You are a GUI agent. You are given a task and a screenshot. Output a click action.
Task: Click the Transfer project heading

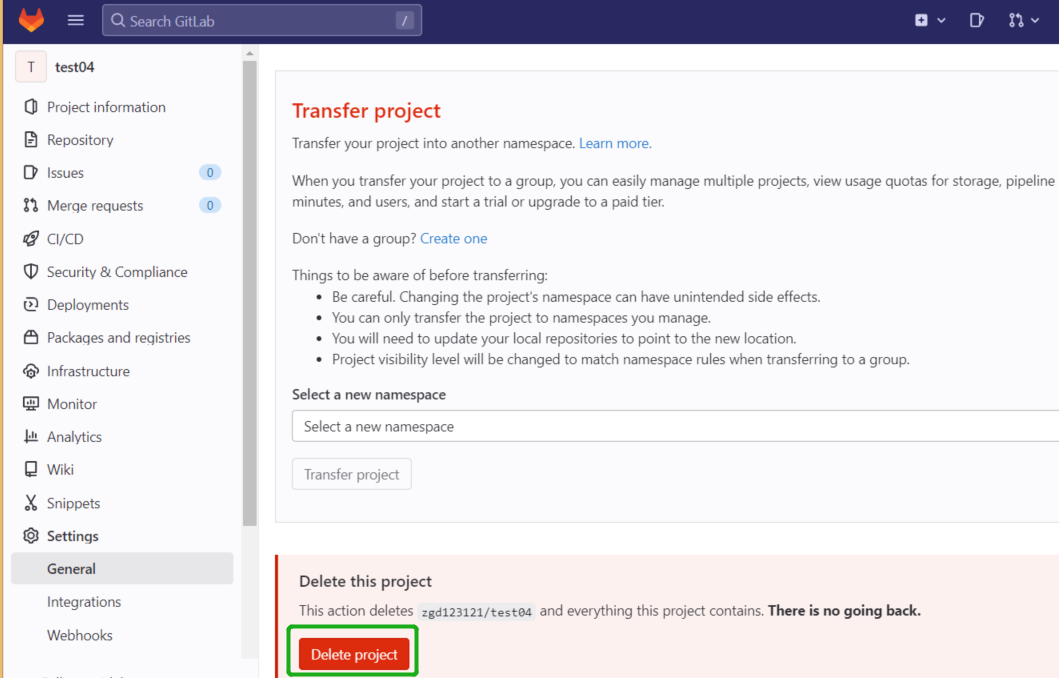pyautogui.click(x=366, y=110)
